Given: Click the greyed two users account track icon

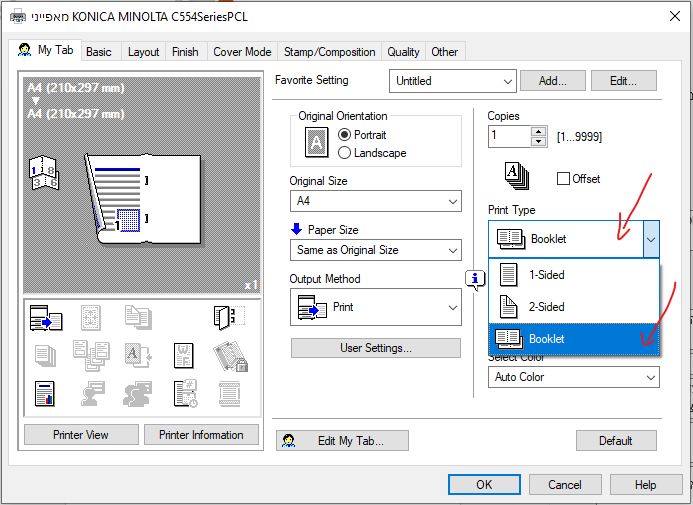Looking at the screenshot, I should tap(137, 393).
